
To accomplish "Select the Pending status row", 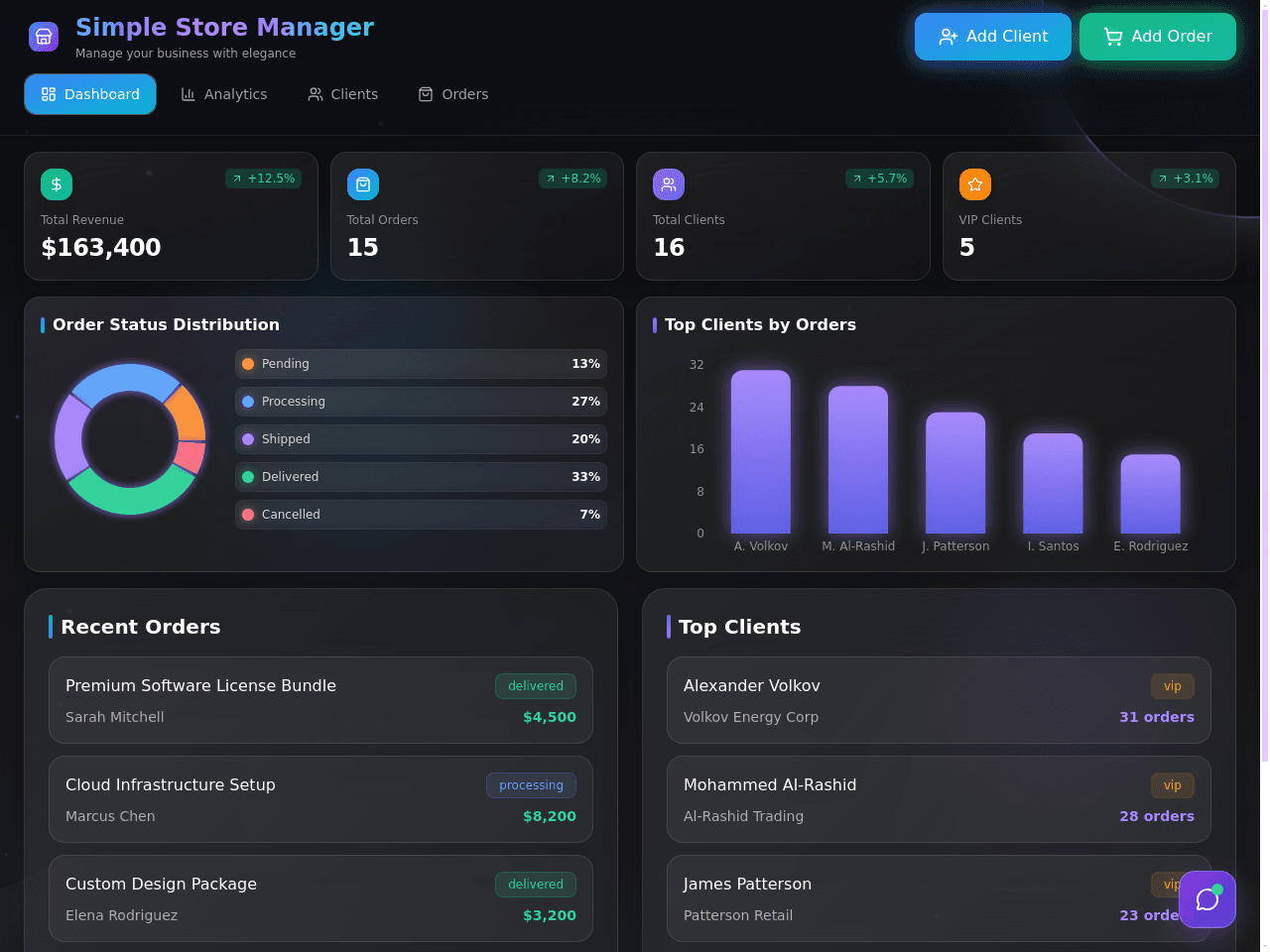I will (421, 364).
